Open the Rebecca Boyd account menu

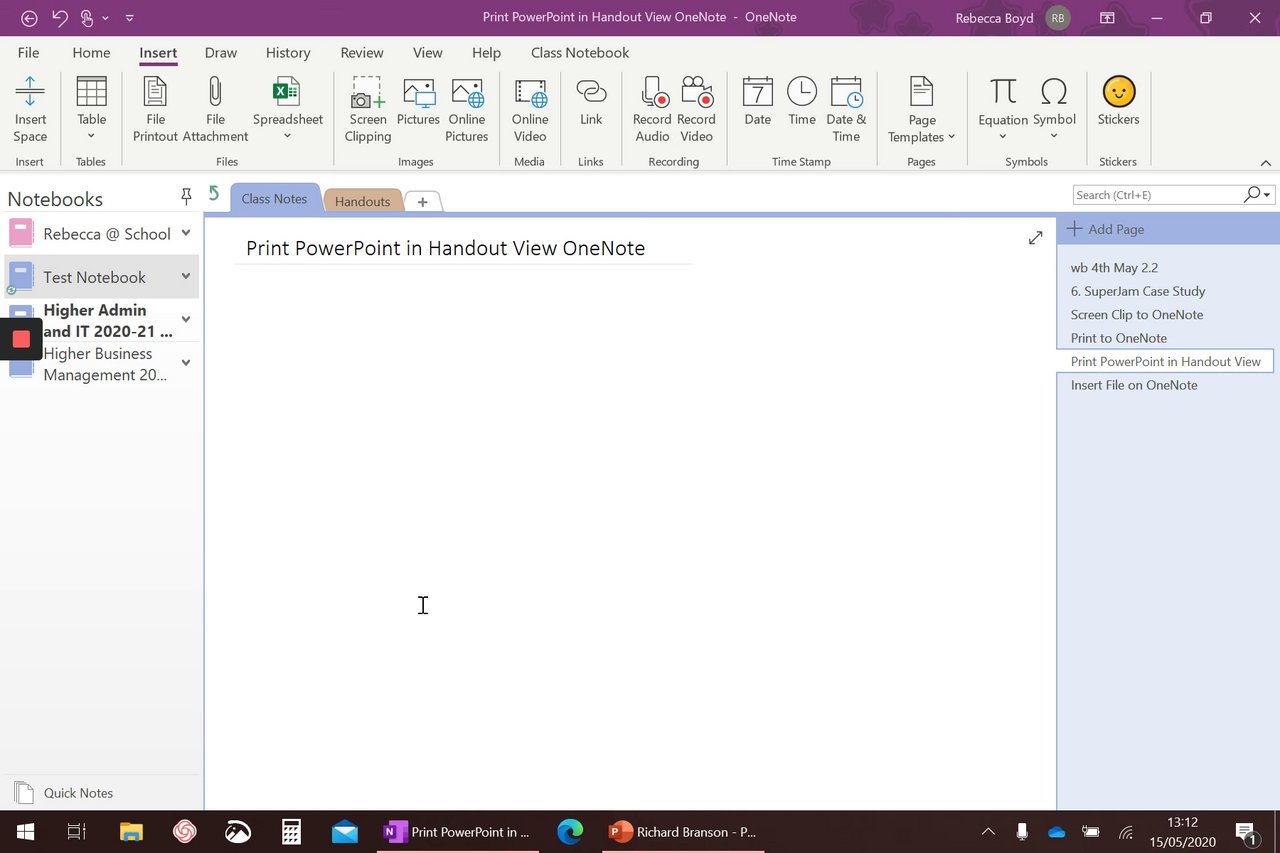(1012, 18)
